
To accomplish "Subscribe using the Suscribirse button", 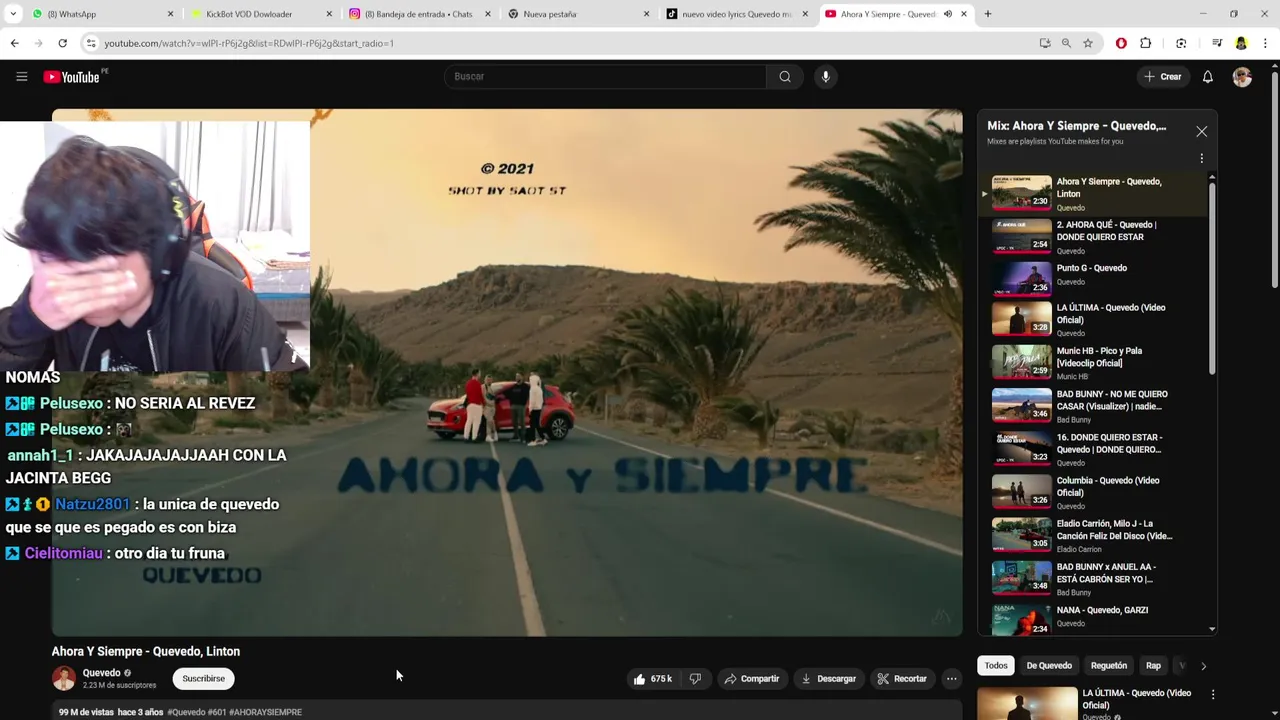I will click(x=203, y=679).
